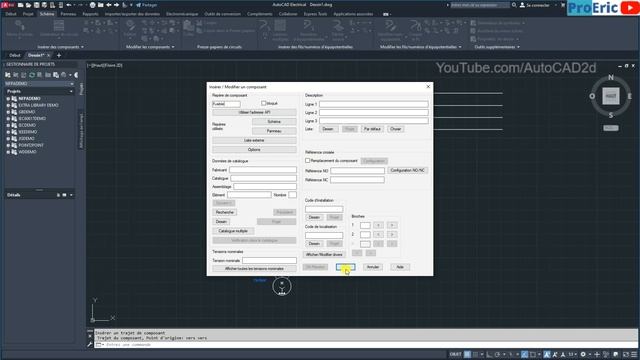
Task: Click the Recherche catalog button
Action: (x=224, y=212)
